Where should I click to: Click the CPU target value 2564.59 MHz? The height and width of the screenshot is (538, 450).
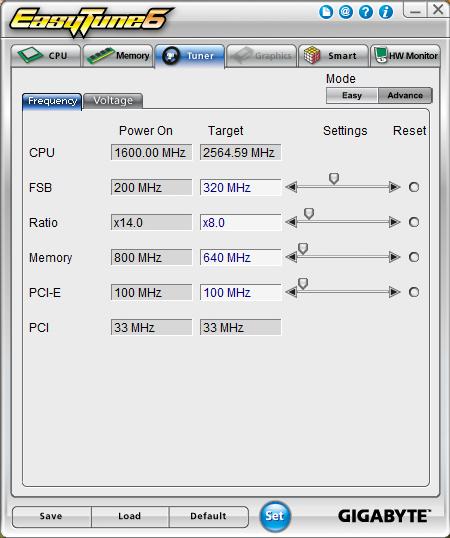pos(240,152)
